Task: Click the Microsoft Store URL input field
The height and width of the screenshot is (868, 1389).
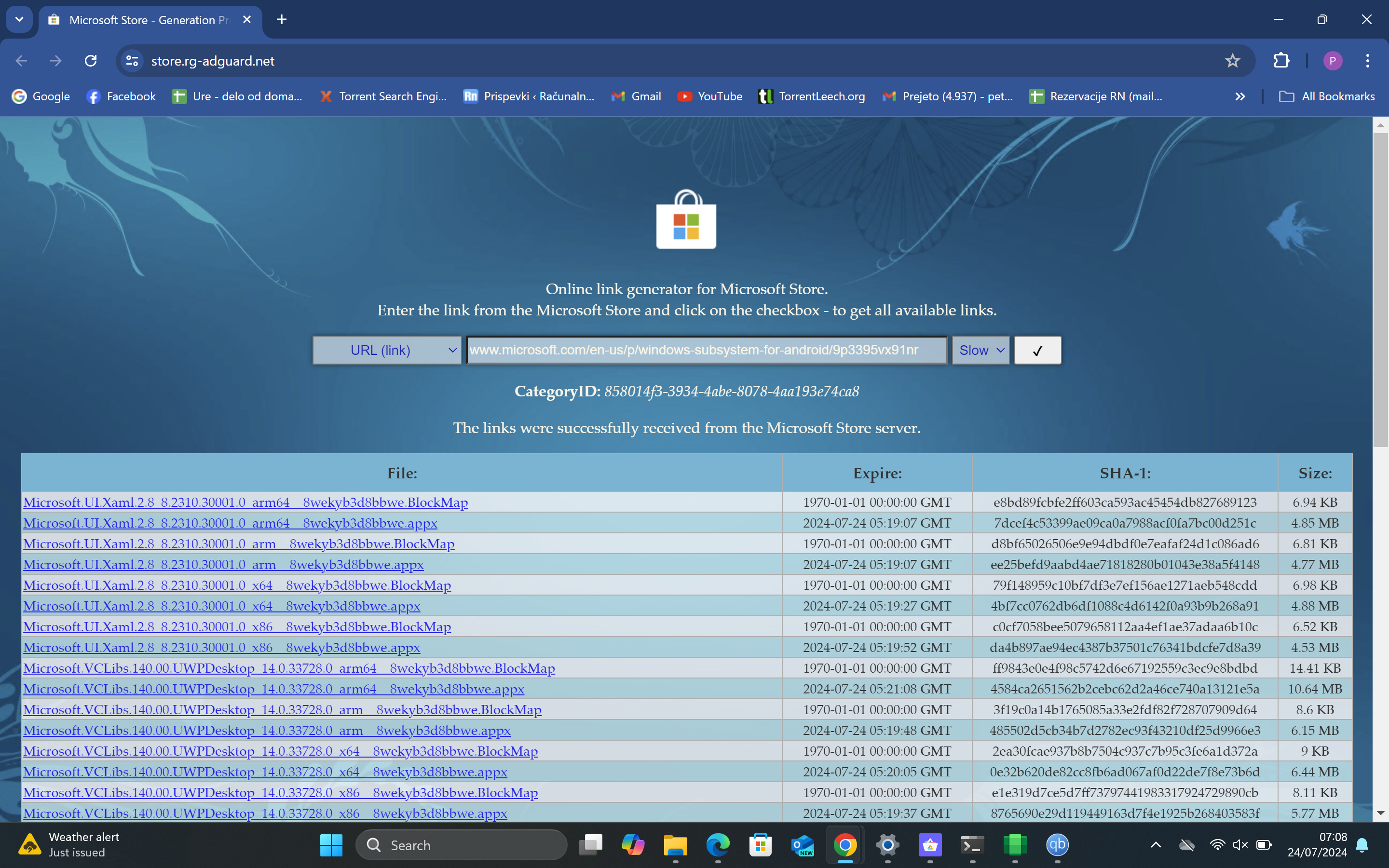Action: click(707, 350)
